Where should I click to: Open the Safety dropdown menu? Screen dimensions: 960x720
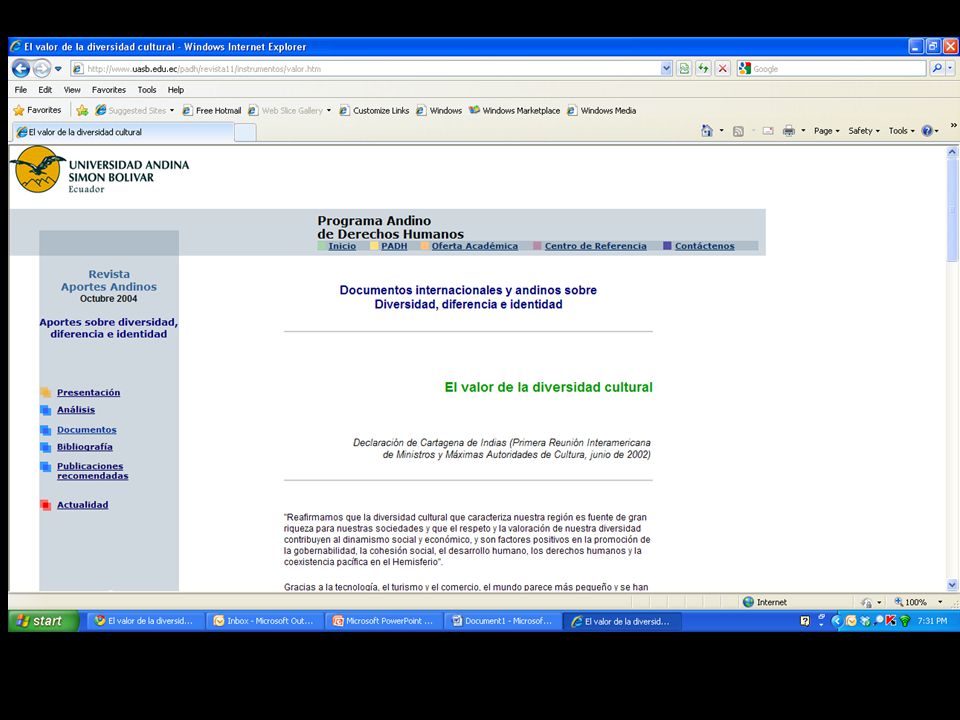864,131
